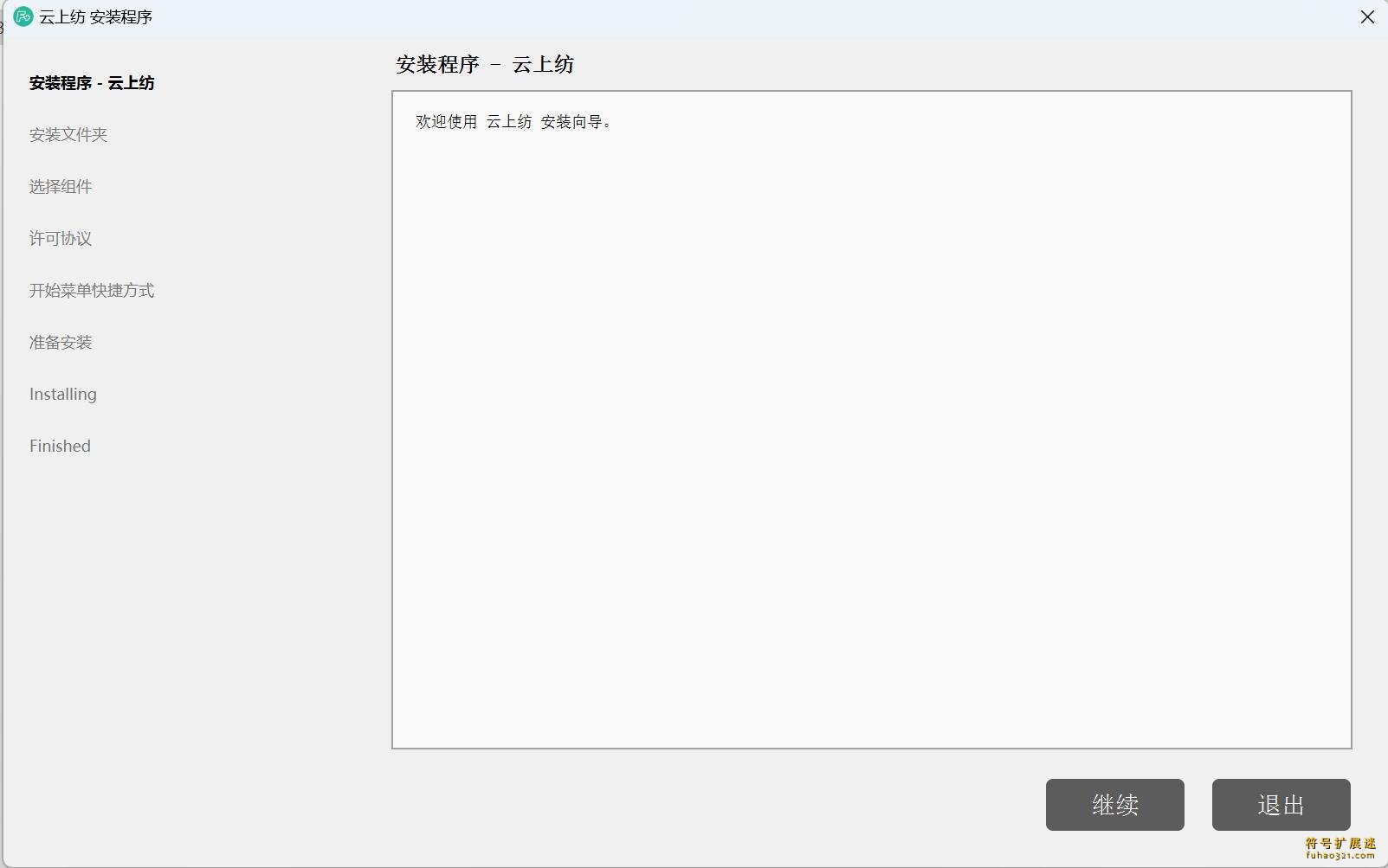Image resolution: width=1388 pixels, height=868 pixels.
Task: Select the Installing step in sidebar
Action: [63, 395]
